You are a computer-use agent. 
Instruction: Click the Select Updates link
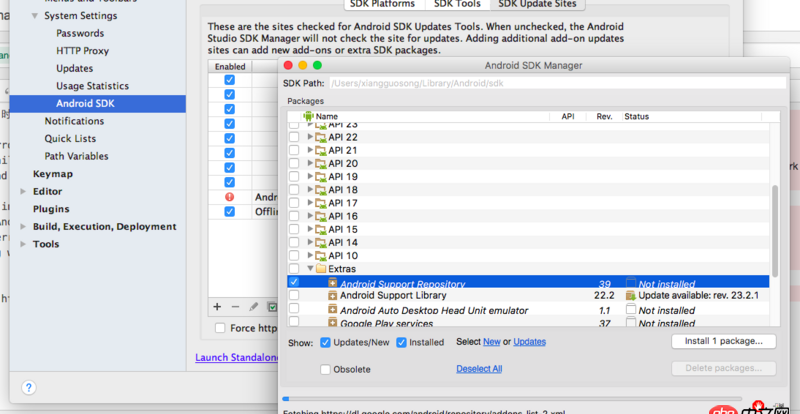[x=529, y=342]
